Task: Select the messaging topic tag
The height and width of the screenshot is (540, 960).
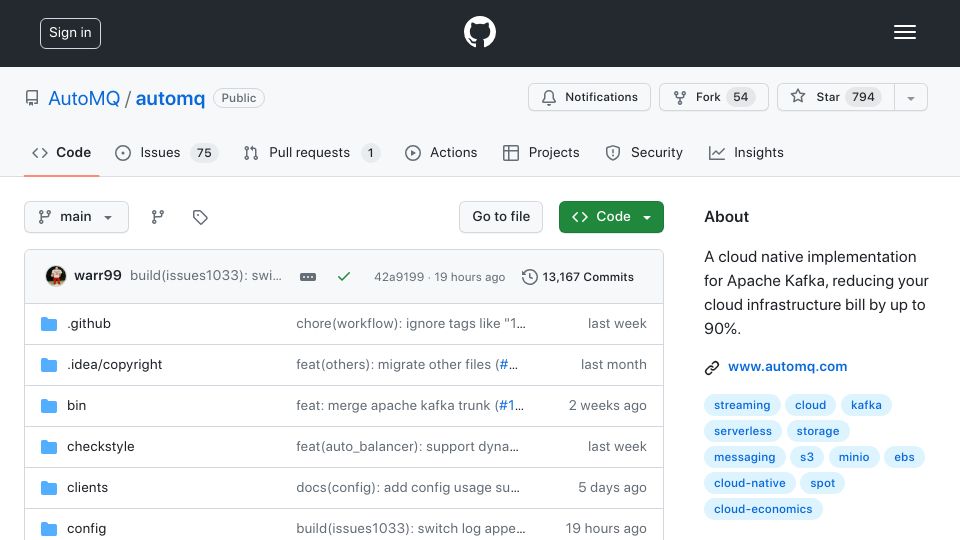Action: tap(744, 457)
